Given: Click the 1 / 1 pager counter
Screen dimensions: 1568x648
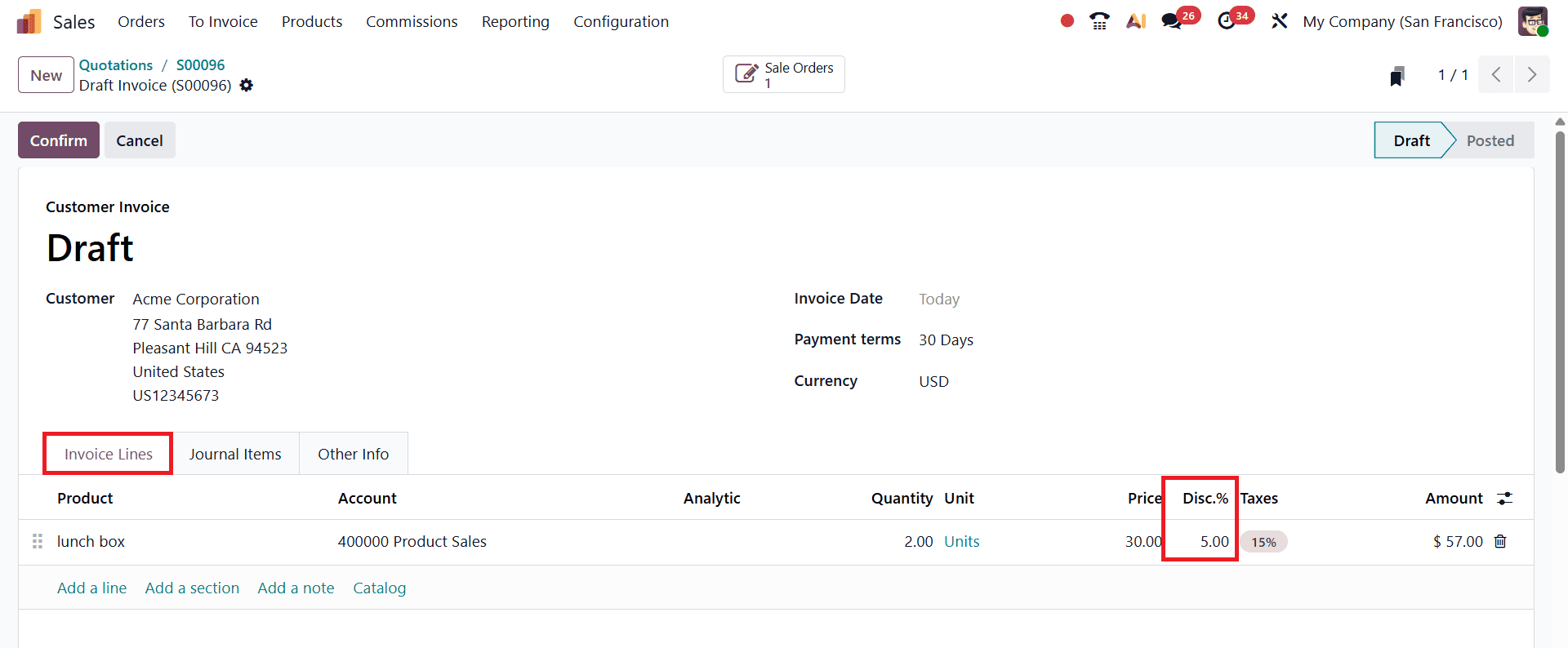Looking at the screenshot, I should tap(1453, 75).
